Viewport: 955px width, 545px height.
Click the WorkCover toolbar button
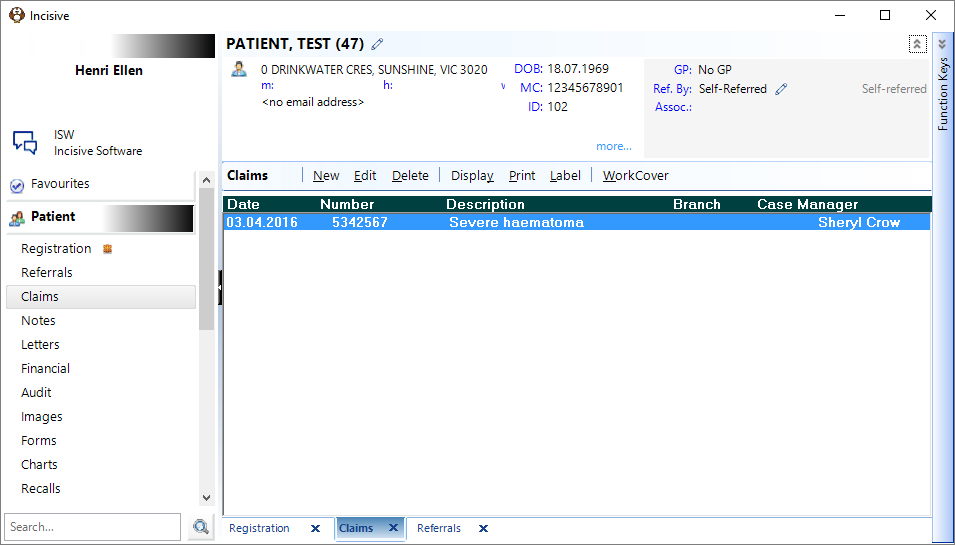[x=635, y=175]
